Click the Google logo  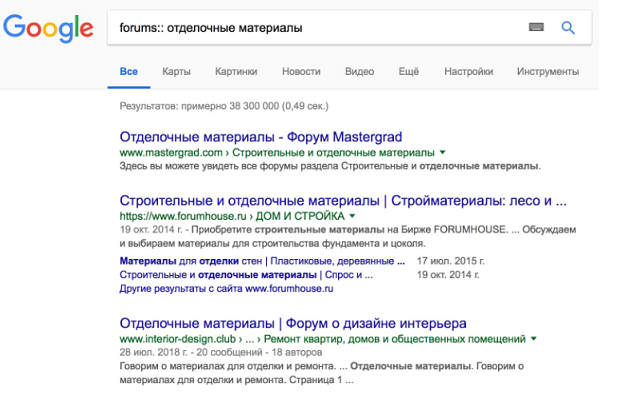point(48,28)
